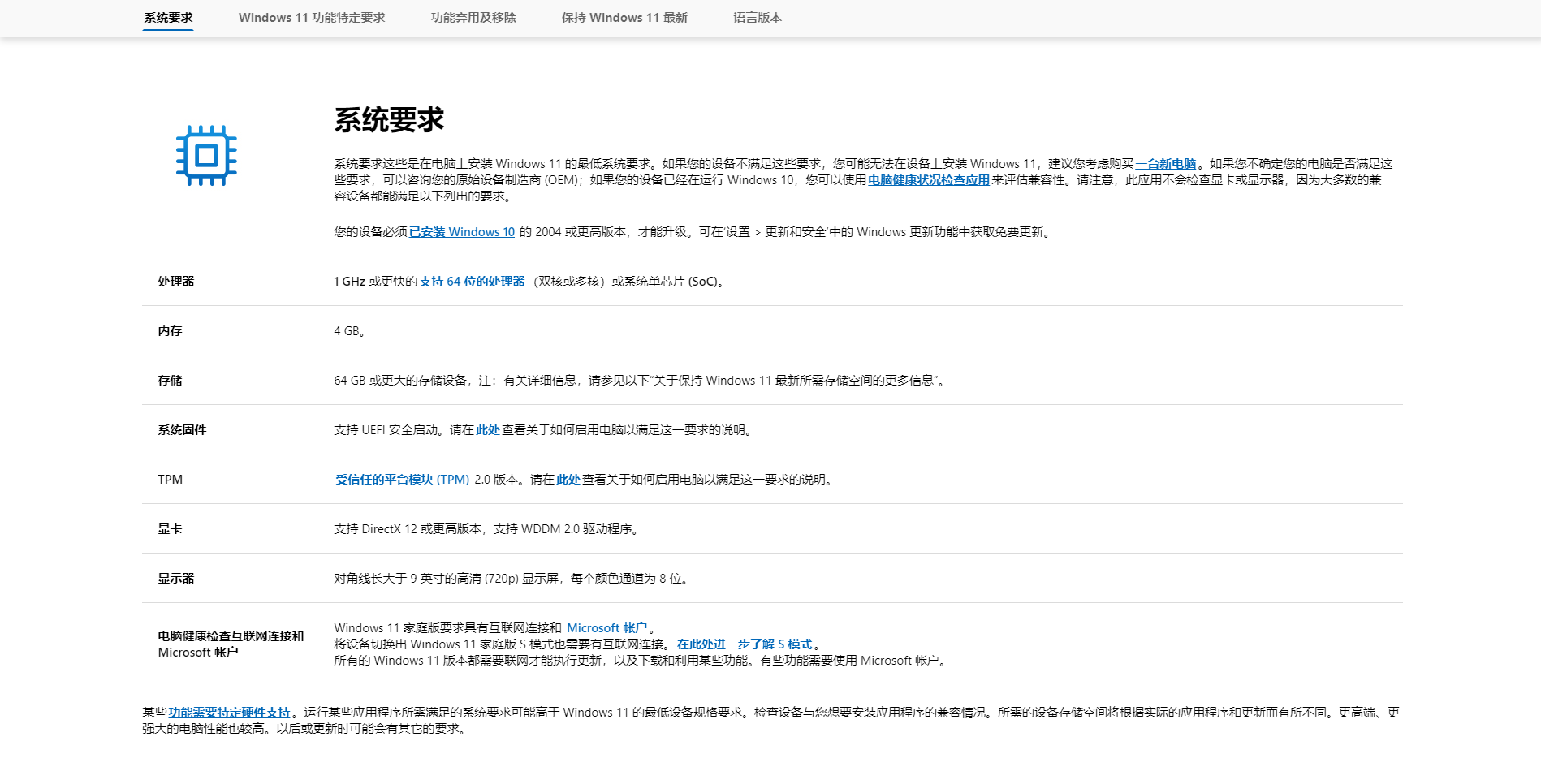Open the 电脑健康状况检查应用 link
The height and width of the screenshot is (784, 1541).
coord(929,180)
